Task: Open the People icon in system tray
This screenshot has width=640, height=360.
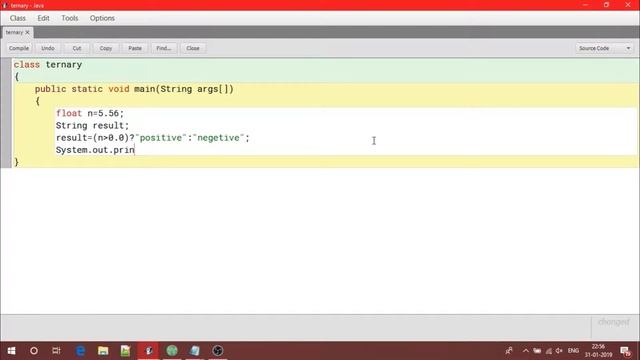Action: pyautogui.click(x=509, y=351)
